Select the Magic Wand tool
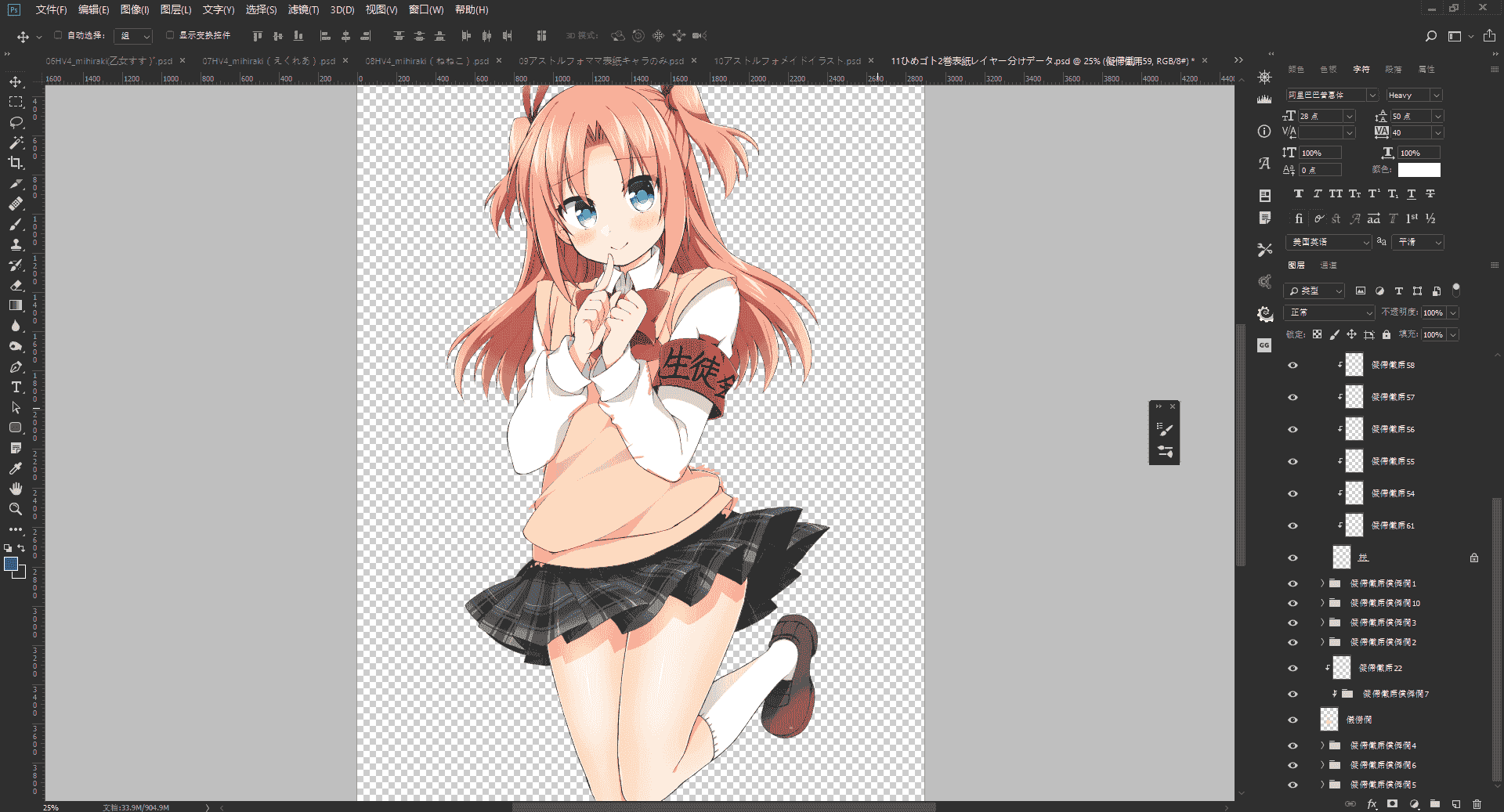This screenshot has height=812, width=1504. coord(16,143)
